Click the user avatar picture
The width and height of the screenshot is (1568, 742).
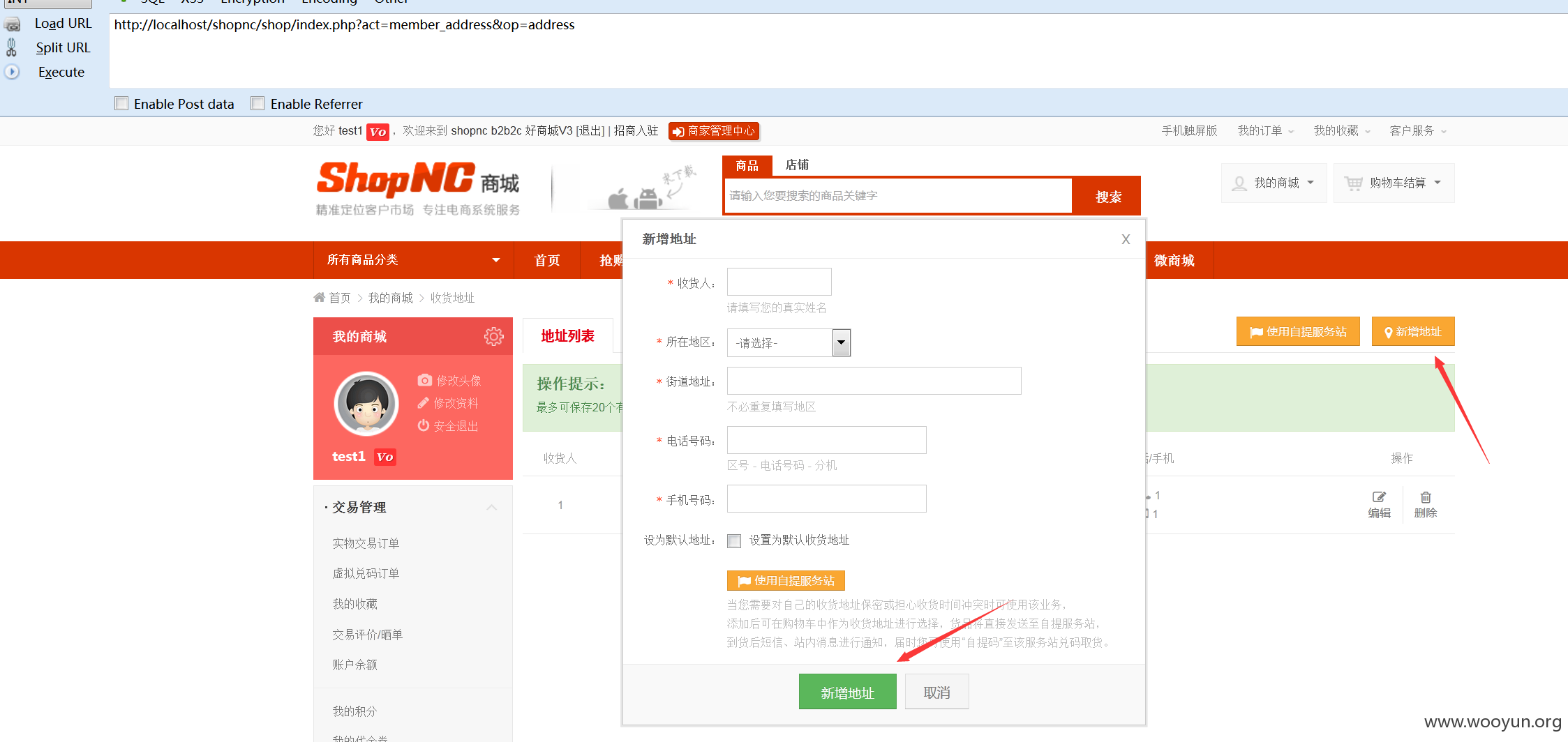pos(366,404)
